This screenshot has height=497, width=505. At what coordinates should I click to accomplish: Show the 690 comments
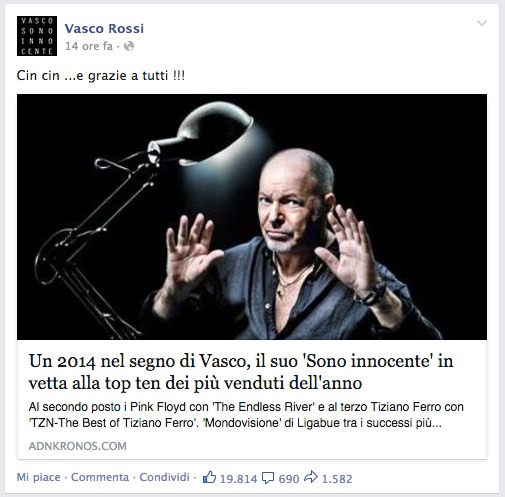289,479
